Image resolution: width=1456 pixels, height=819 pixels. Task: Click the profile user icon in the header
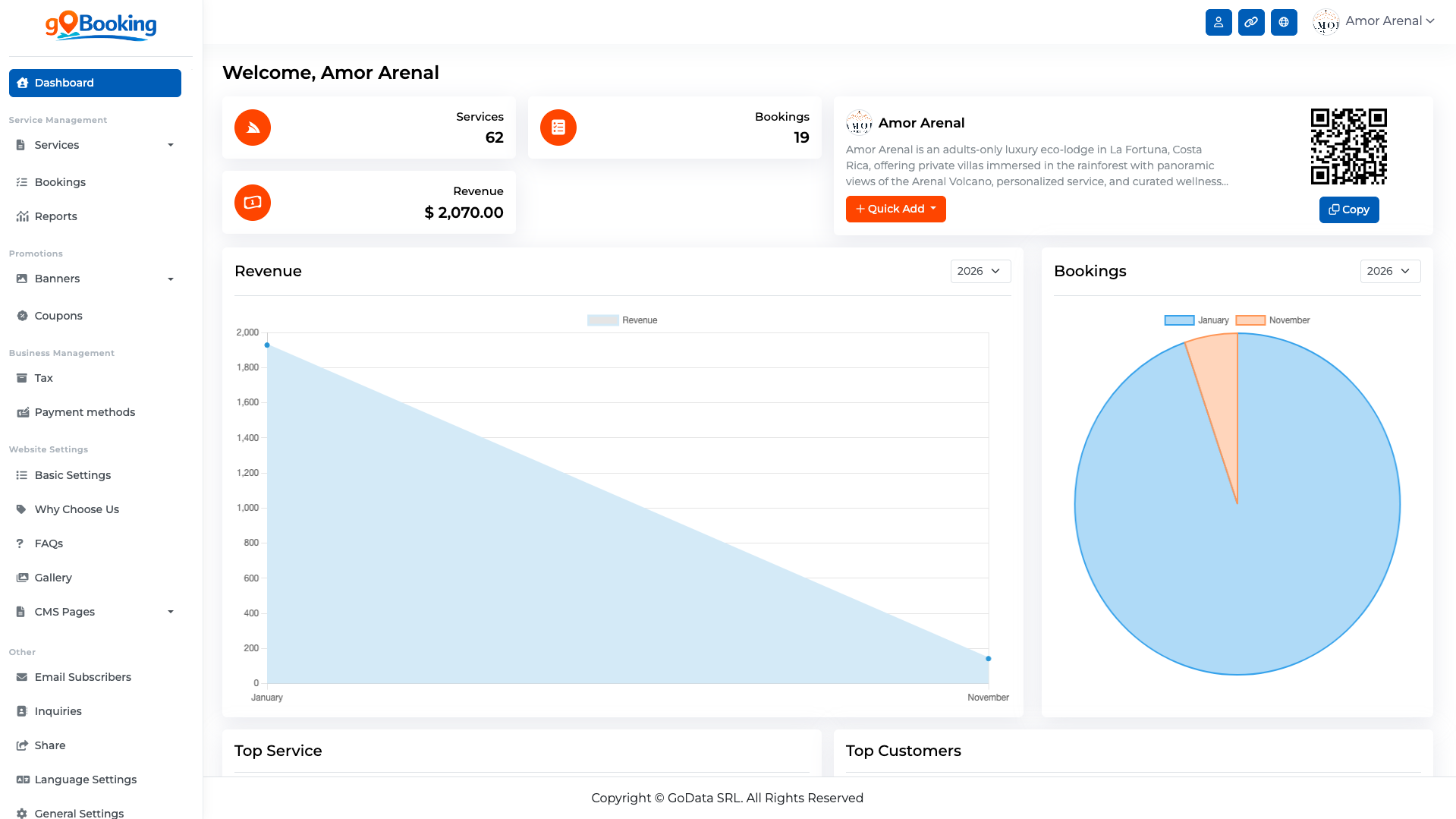click(1219, 22)
